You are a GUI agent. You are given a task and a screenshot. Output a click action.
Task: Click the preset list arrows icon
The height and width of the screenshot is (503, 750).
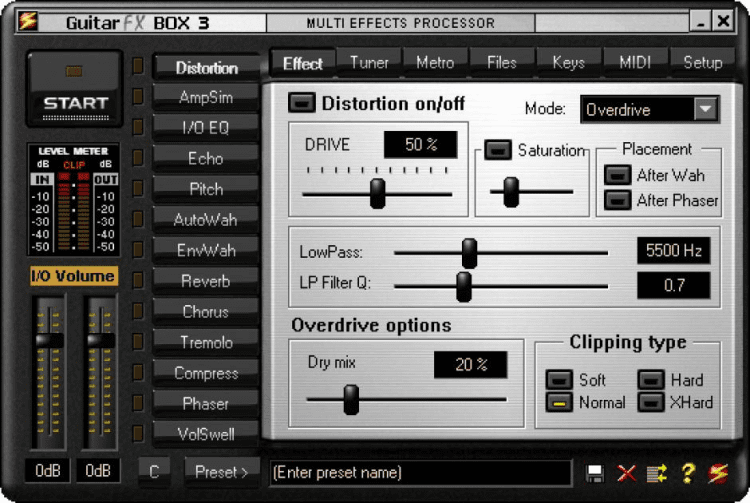coord(657,473)
